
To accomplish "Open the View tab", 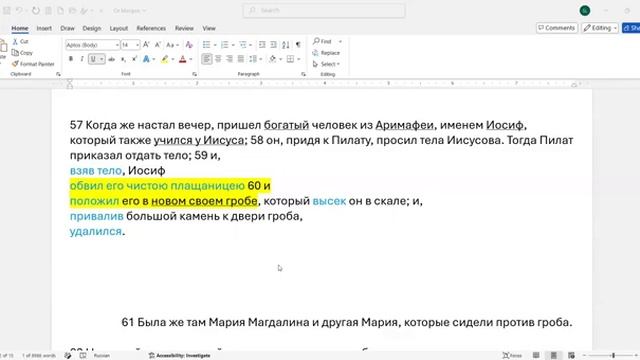I will tap(209, 28).
